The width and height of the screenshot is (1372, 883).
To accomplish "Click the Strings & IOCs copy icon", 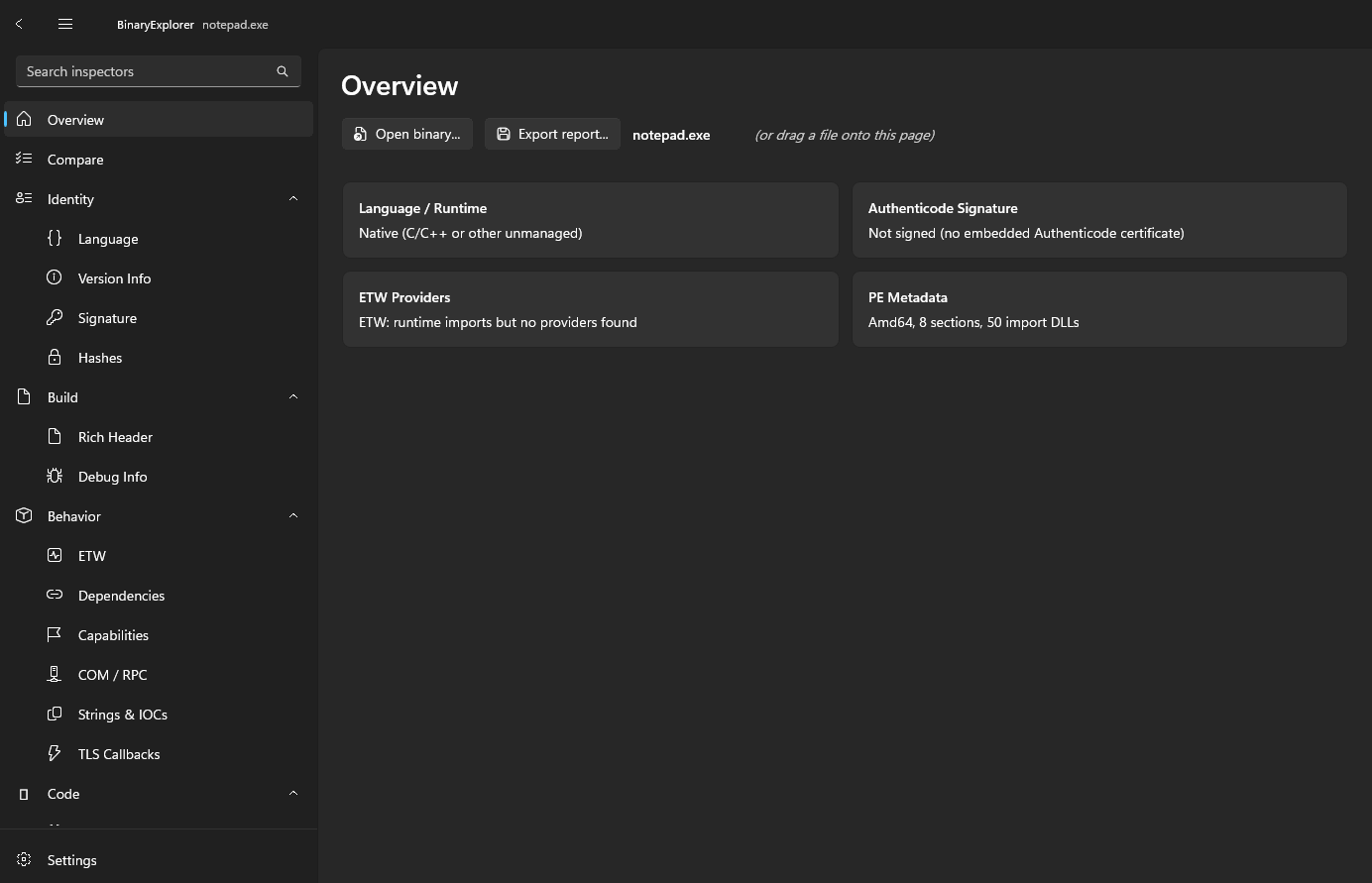I will (55, 714).
